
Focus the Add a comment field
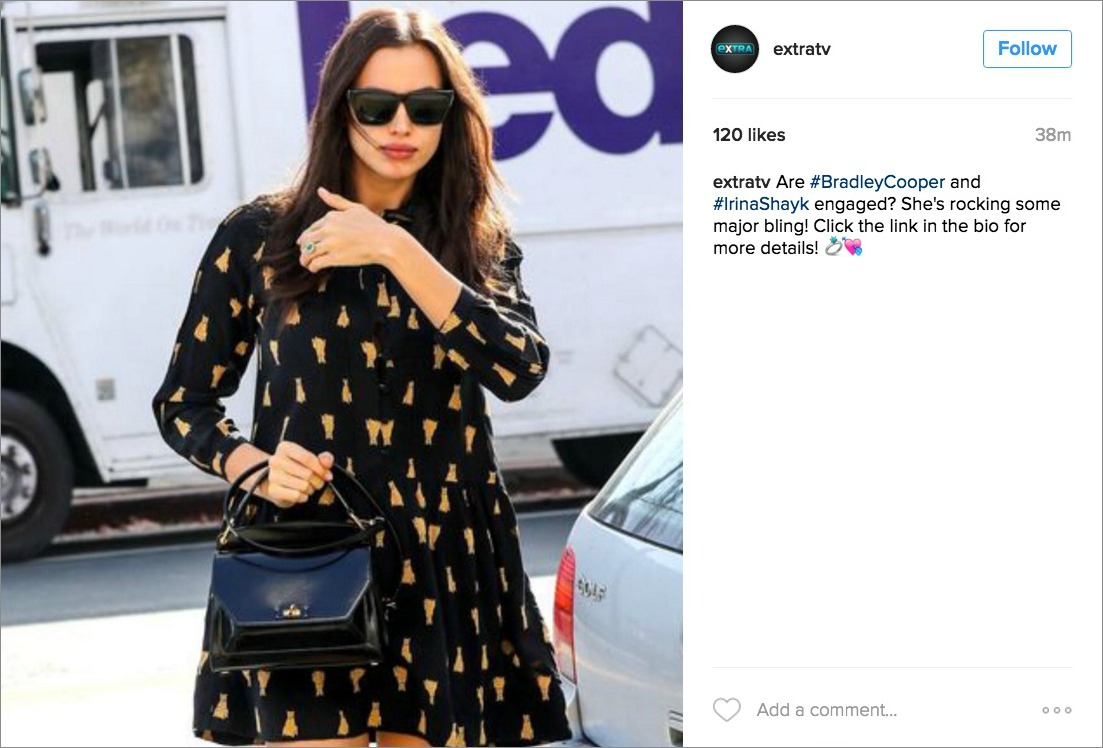coord(827,709)
